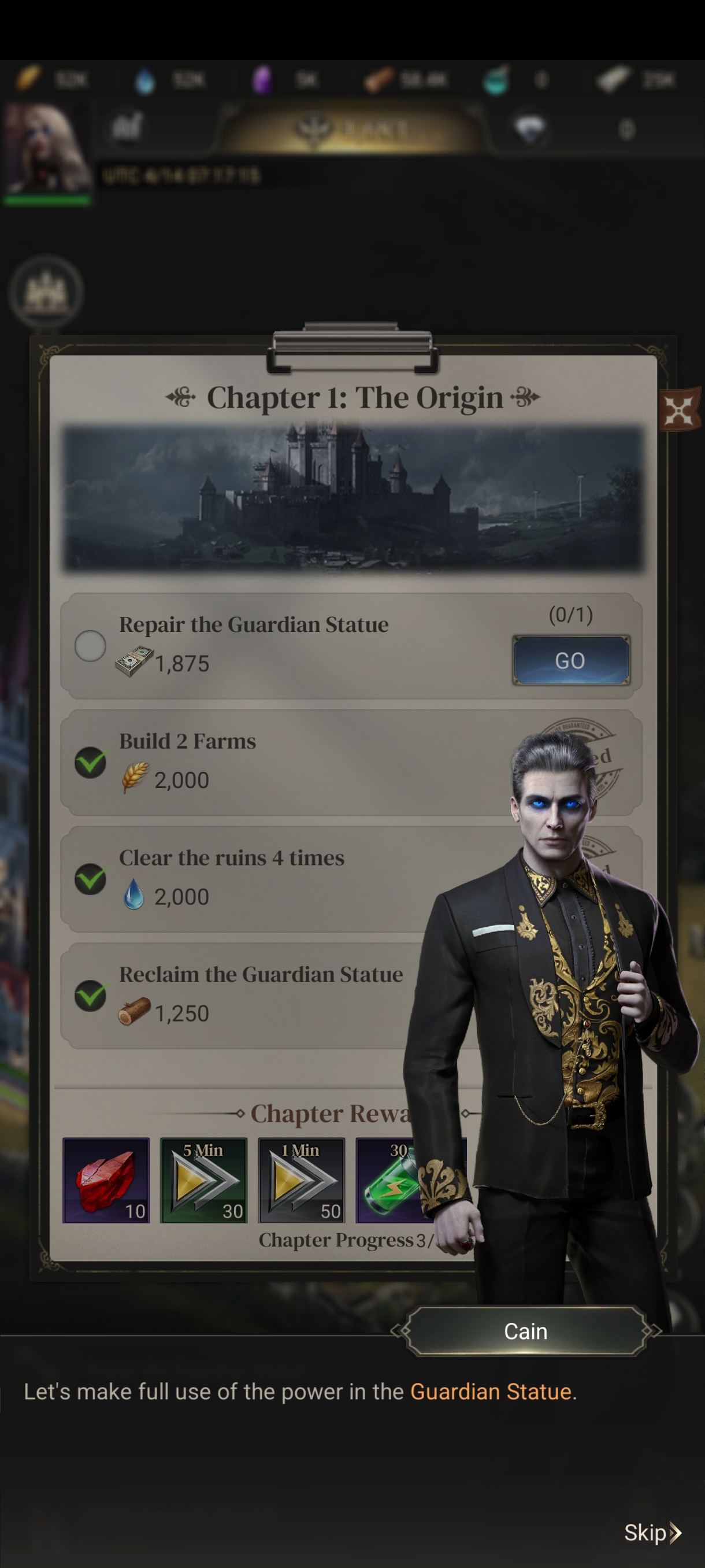Open the castle icon on the left side

[x=46, y=293]
